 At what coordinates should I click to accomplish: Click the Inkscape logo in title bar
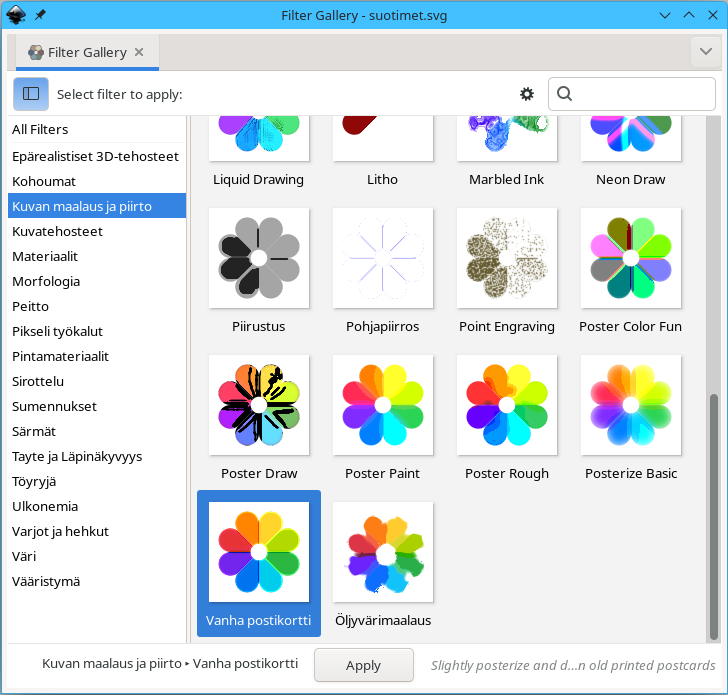(x=16, y=15)
